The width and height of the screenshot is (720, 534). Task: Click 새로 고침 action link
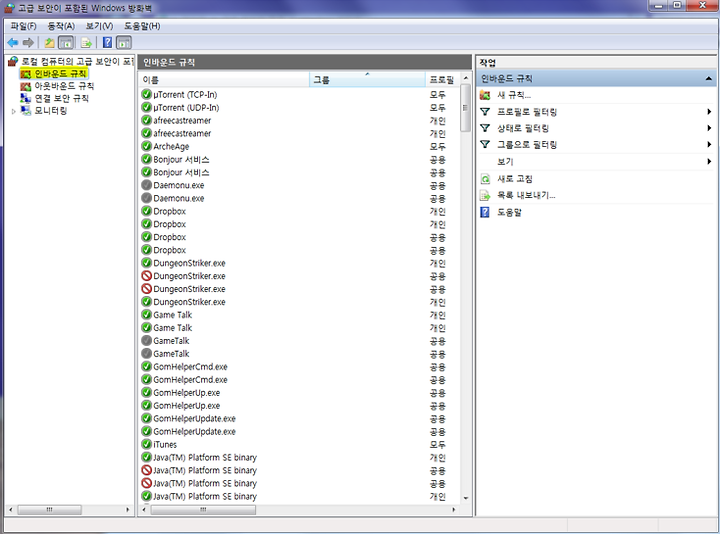[515, 179]
